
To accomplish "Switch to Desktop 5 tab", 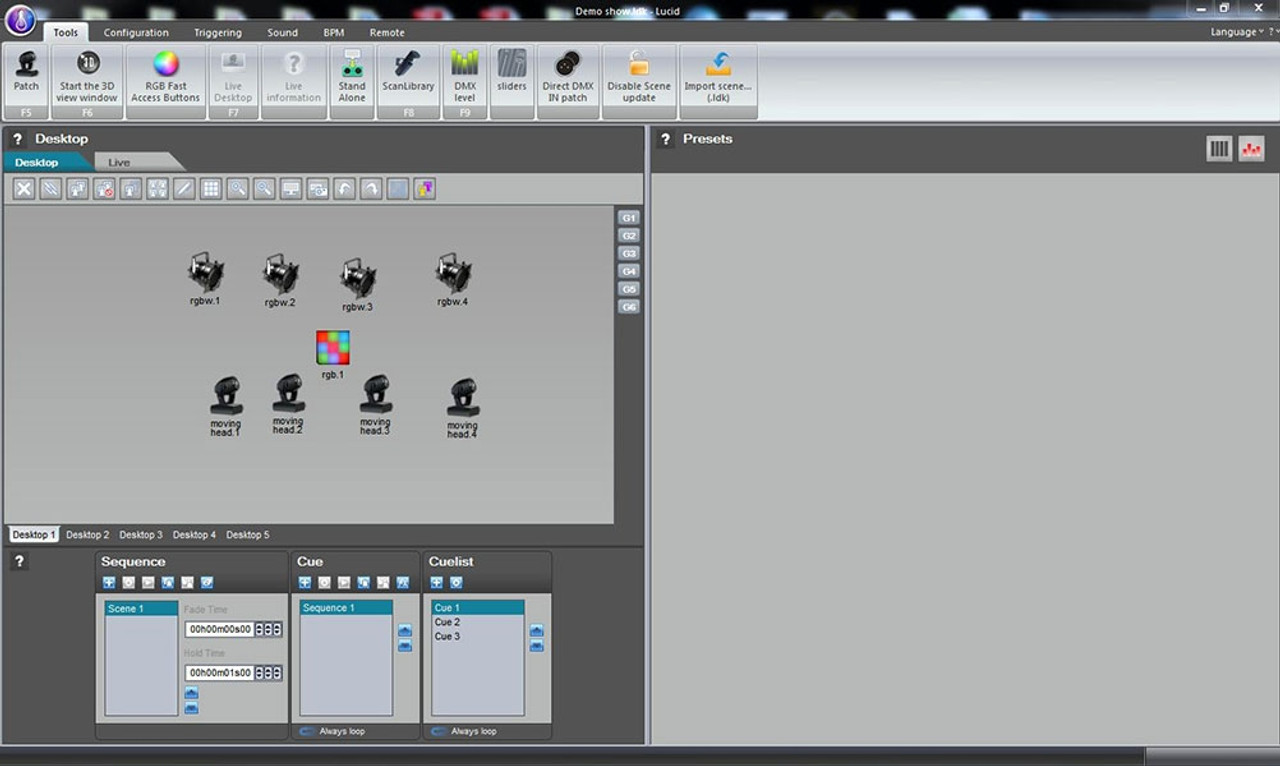I will point(247,535).
